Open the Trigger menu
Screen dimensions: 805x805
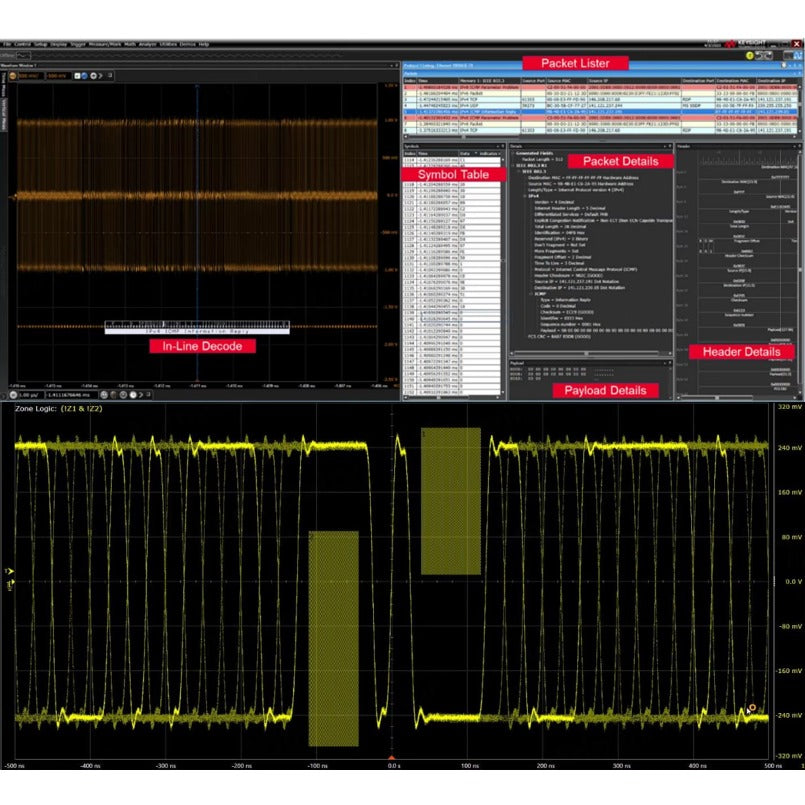tap(78, 44)
